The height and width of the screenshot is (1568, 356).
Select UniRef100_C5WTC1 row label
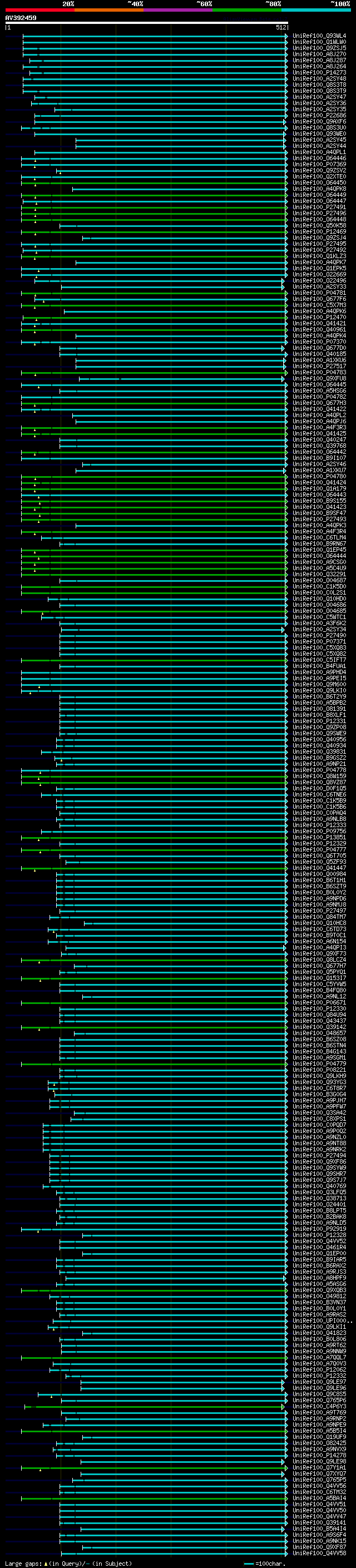(x=319, y=617)
